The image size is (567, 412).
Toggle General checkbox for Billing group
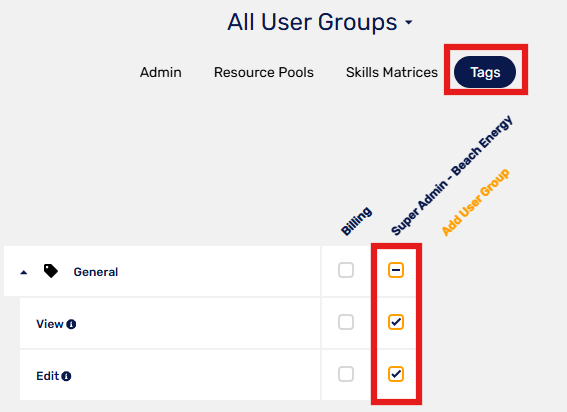[x=346, y=270]
